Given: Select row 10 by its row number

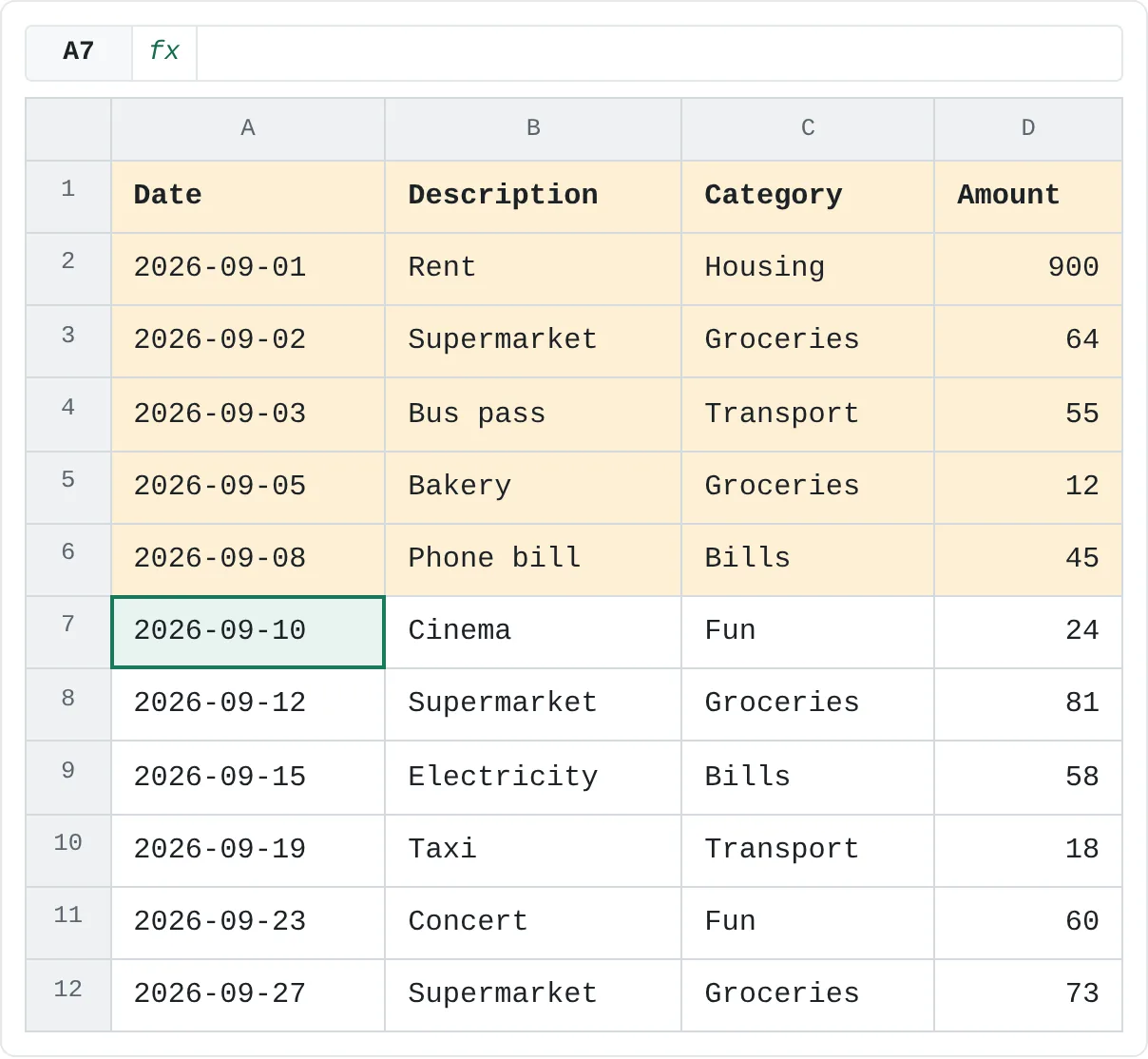Looking at the screenshot, I should 68,851.
